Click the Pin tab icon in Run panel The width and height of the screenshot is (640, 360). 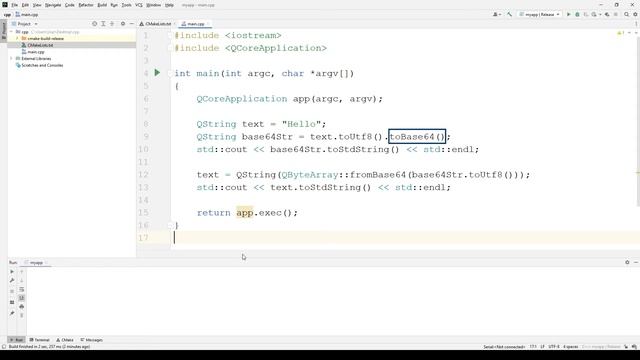[12, 313]
